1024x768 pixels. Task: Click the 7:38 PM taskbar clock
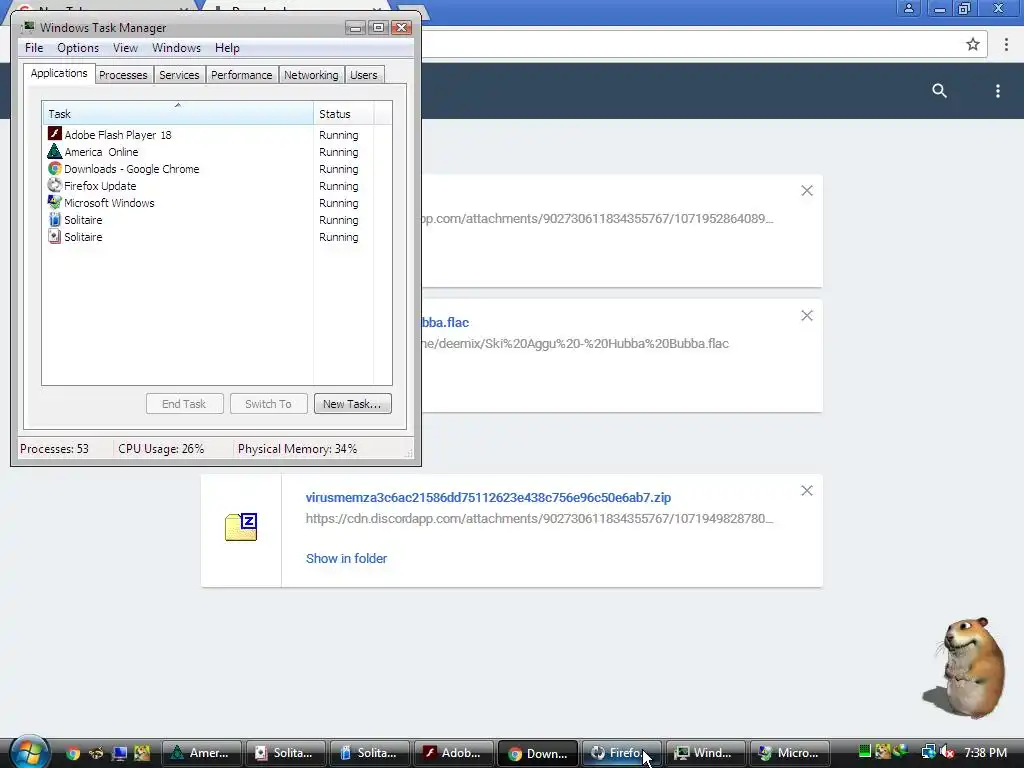[x=985, y=752]
